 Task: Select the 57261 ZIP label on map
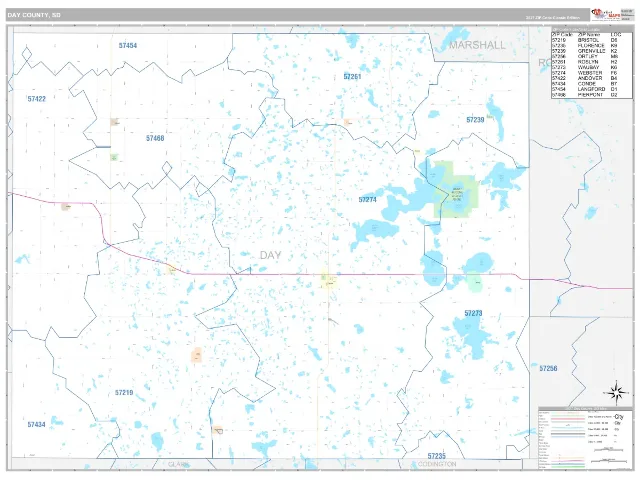pos(352,76)
